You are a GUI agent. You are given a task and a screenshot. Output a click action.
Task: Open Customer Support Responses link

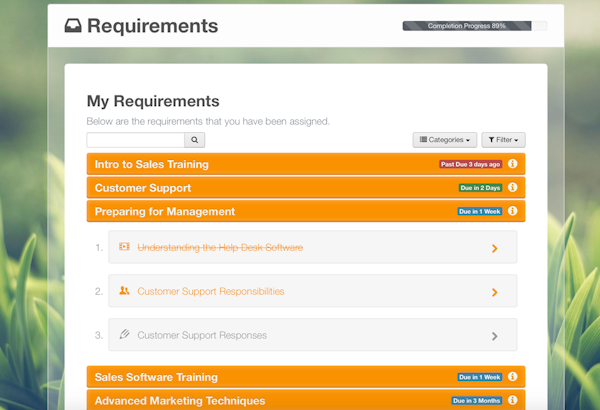coord(202,335)
